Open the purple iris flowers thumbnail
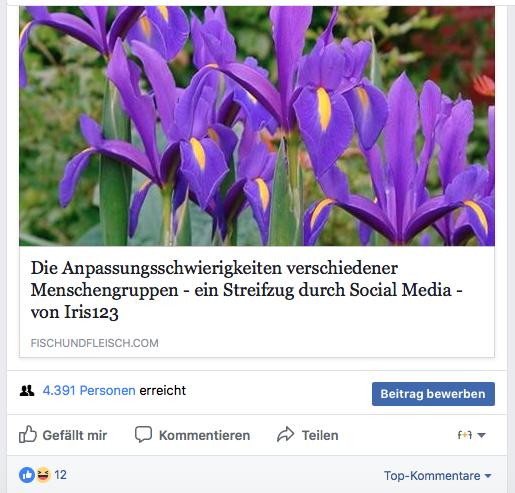The height and width of the screenshot is (493, 515). click(x=257, y=126)
